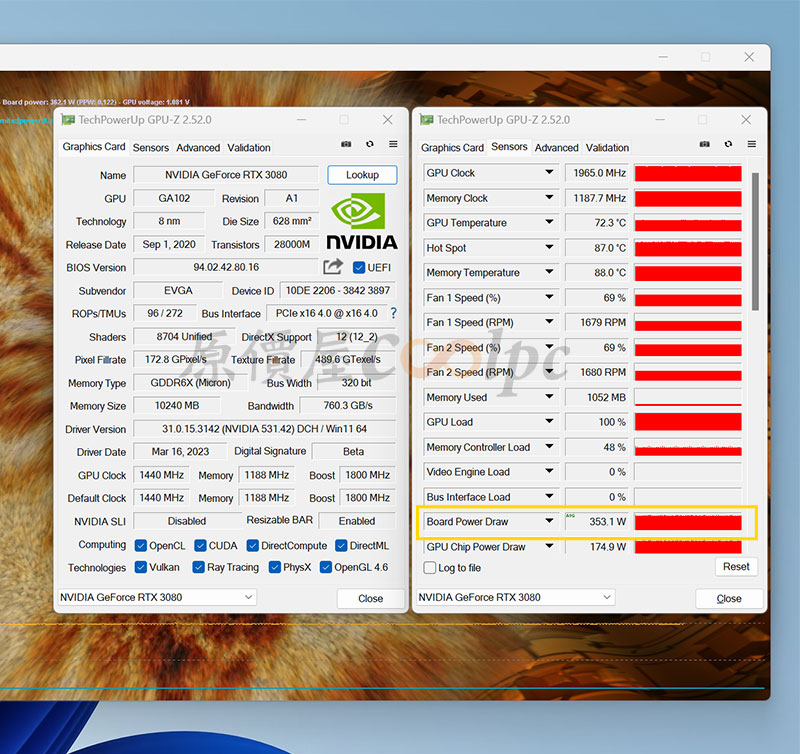The height and width of the screenshot is (754, 800).
Task: Click the GPU Clock red sensor graph
Action: [x=688, y=173]
